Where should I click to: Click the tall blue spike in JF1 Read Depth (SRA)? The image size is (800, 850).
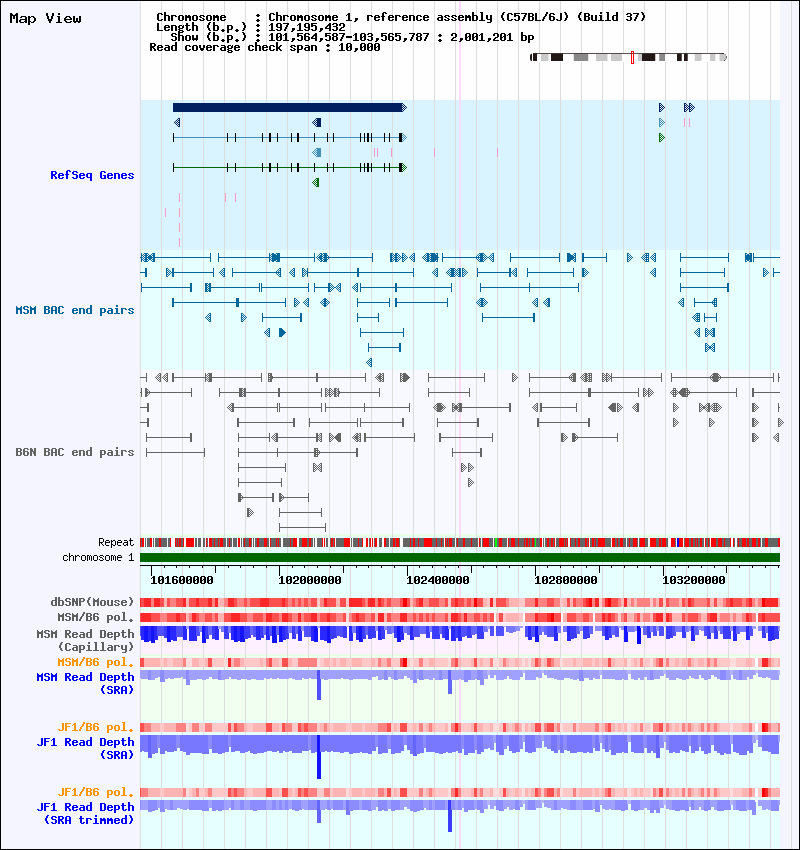(x=319, y=757)
